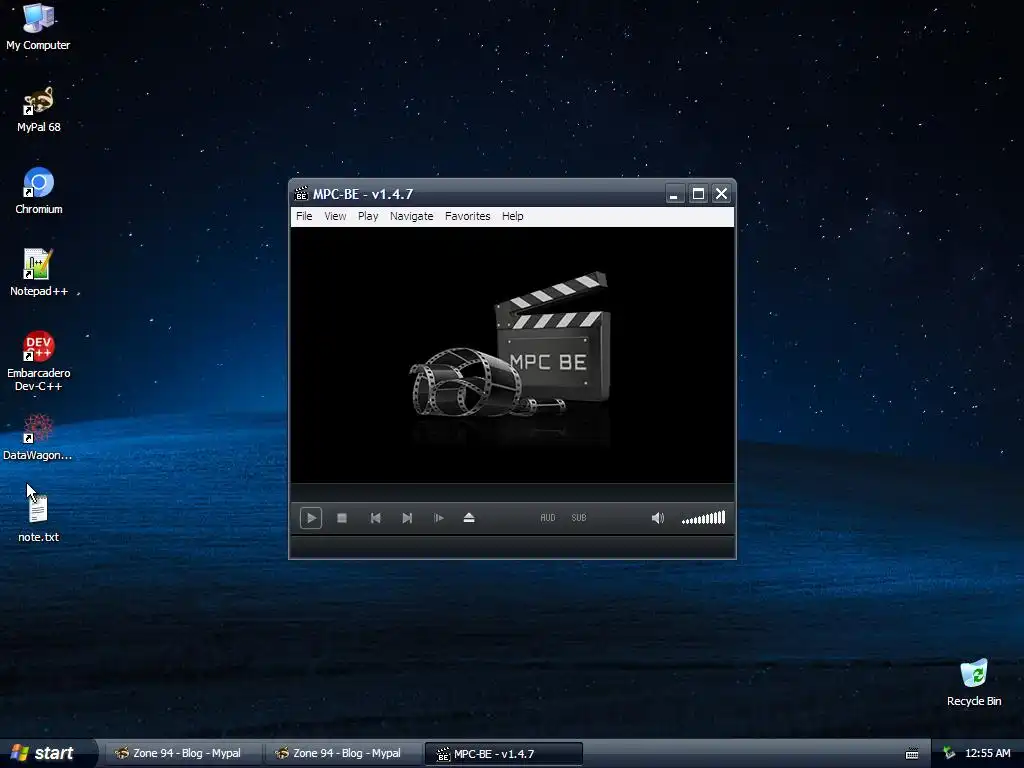The width and height of the screenshot is (1024, 768).
Task: Click the Stop button in MPC-BE
Action: (342, 518)
